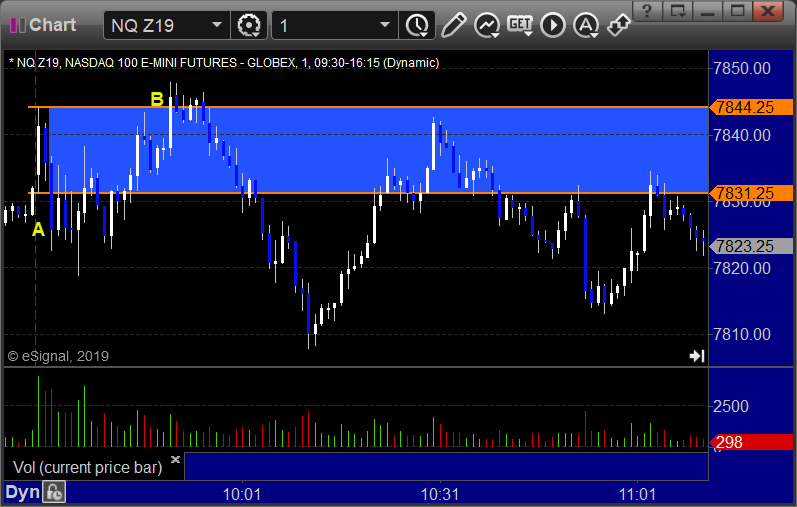This screenshot has height=507, width=797.
Task: Select the 7831.25 lower price line marker
Action: coord(751,193)
